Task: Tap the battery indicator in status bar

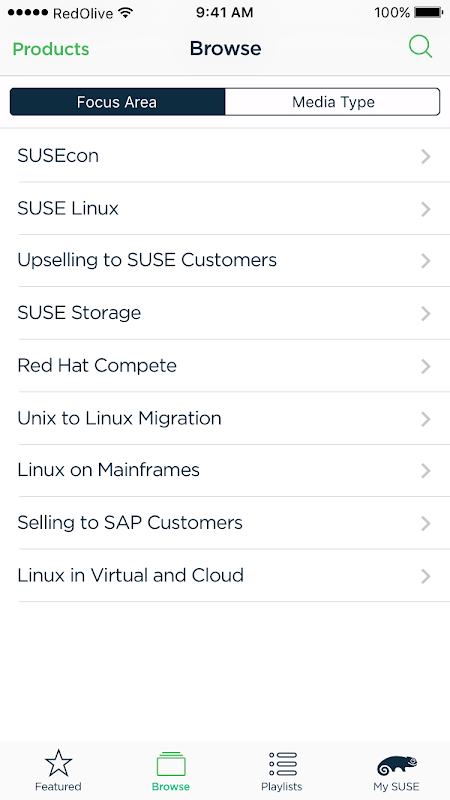Action: [428, 12]
